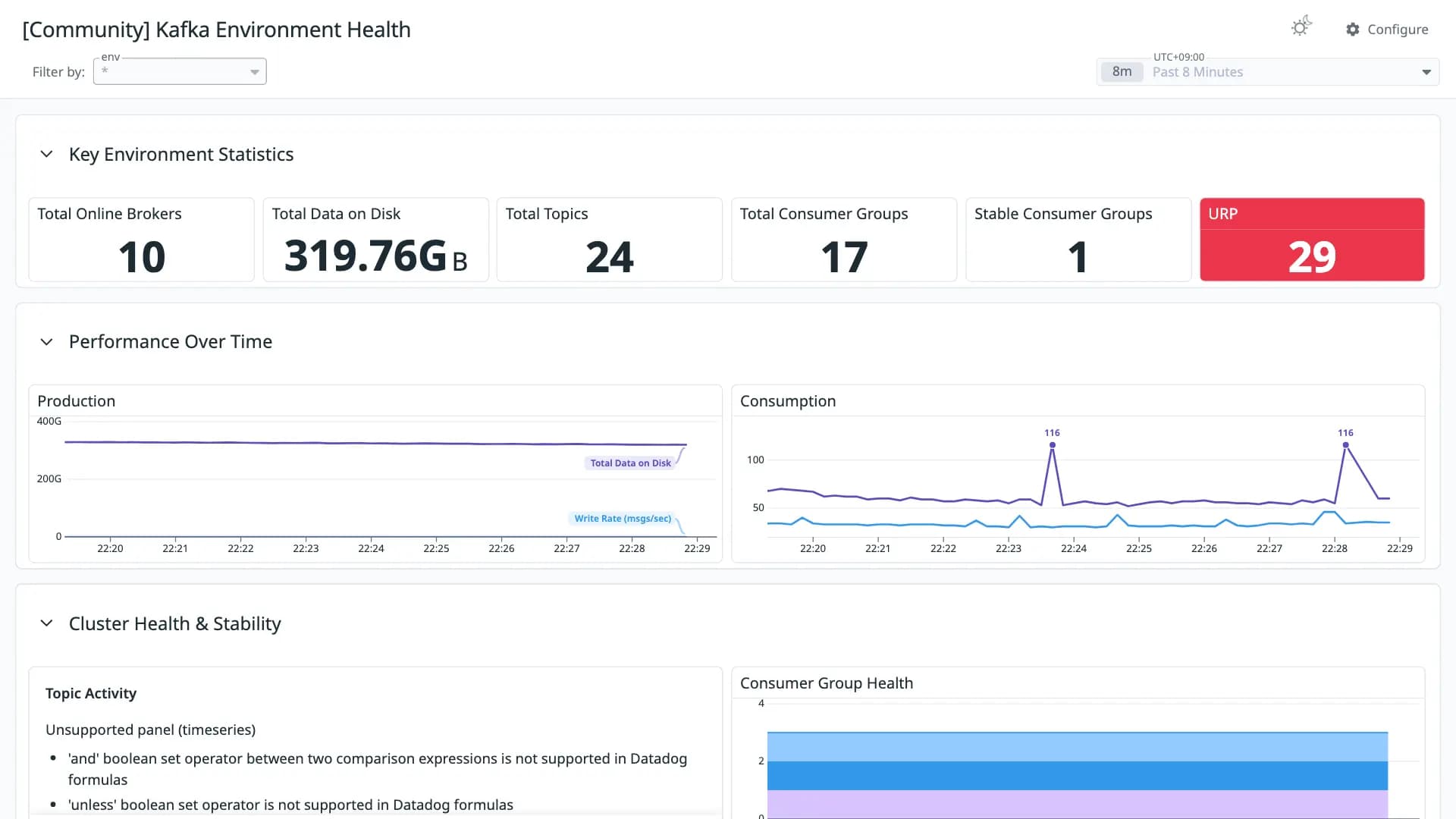
Task: Open the Past 8 Minutes time range dropdown
Action: 1268,72
